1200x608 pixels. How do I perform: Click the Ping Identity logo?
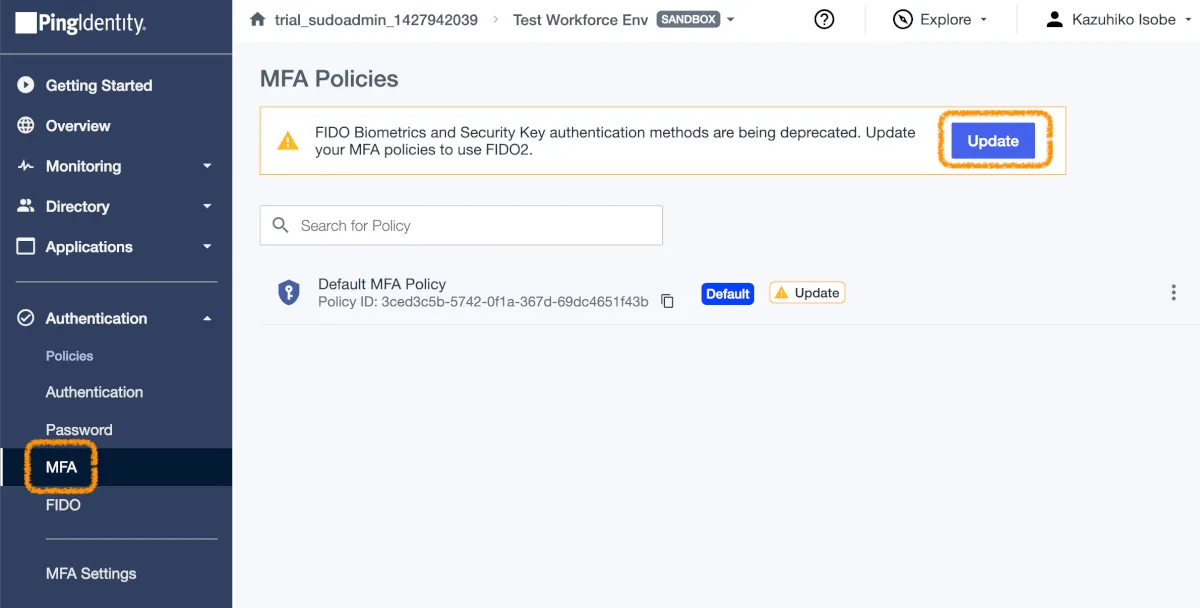80,22
